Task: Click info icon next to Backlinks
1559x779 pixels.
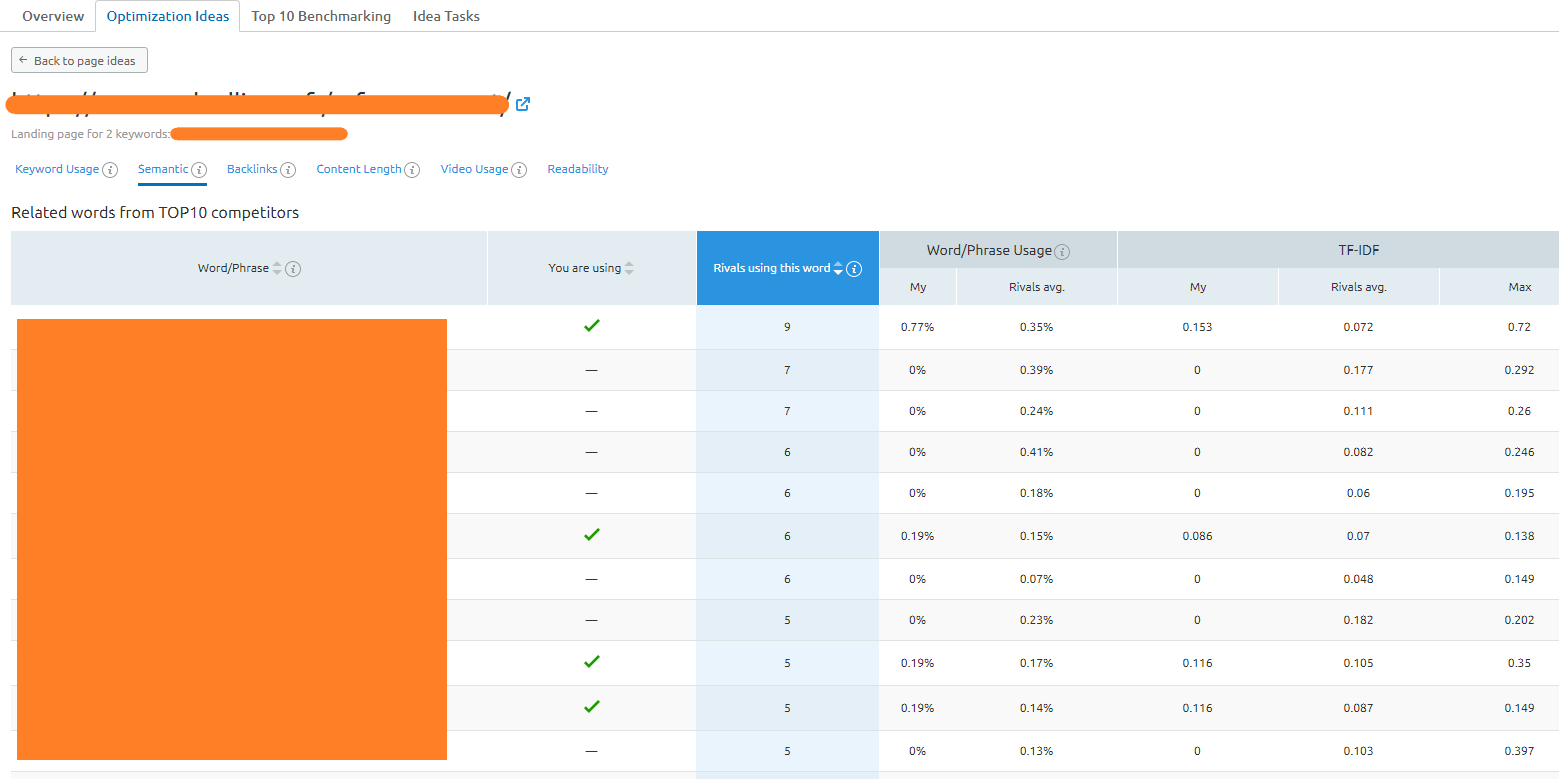Action: (288, 170)
